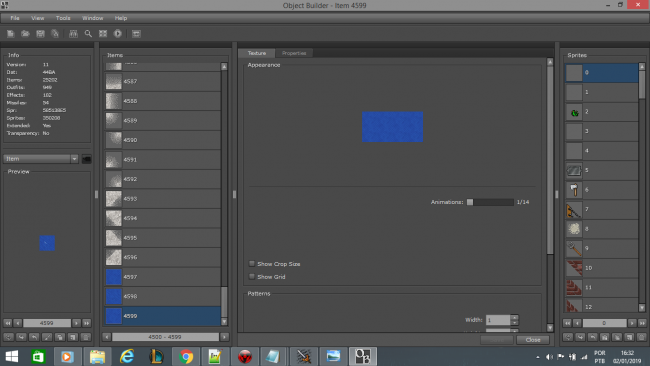Open the View menu

(37, 18)
